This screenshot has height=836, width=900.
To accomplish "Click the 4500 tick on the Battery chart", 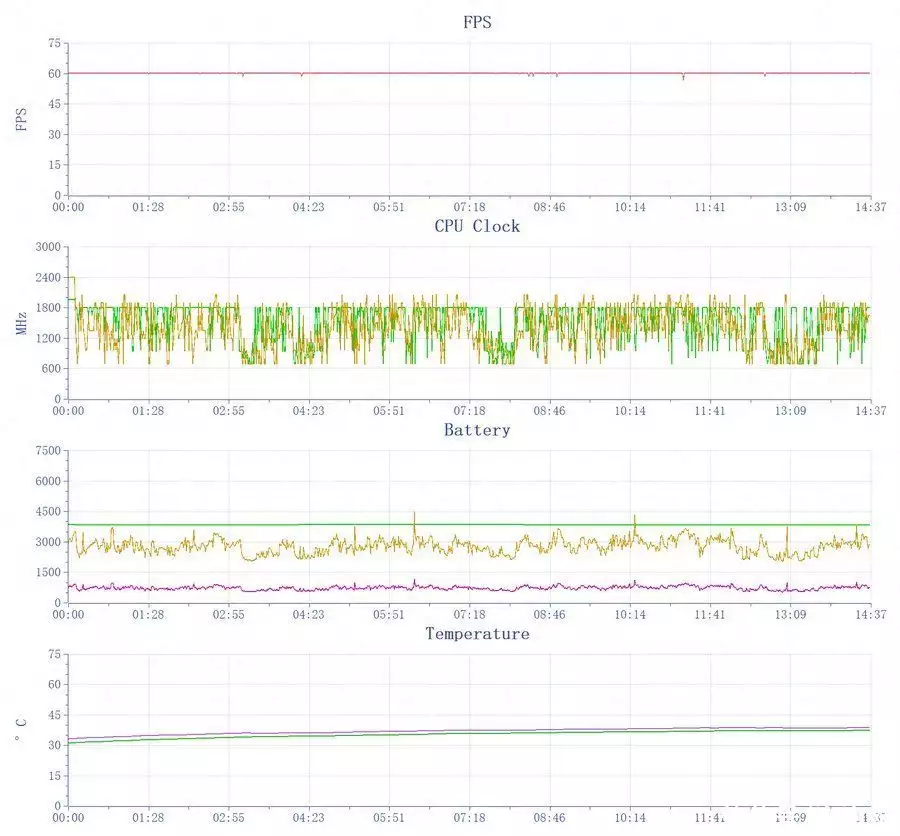I will [x=48, y=512].
